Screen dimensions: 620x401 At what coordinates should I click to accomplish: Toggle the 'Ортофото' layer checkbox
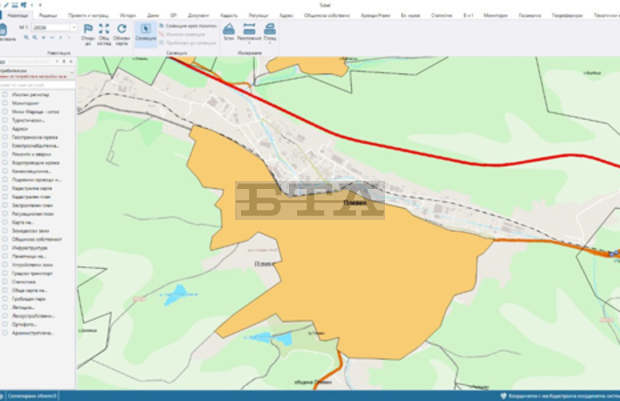pos(5,323)
